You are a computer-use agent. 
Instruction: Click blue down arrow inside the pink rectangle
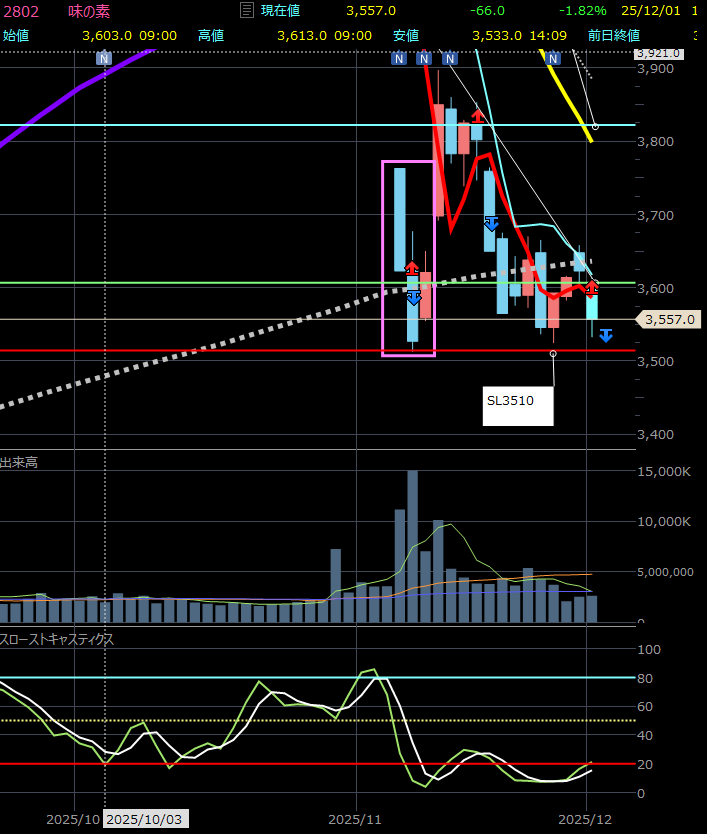[413, 297]
